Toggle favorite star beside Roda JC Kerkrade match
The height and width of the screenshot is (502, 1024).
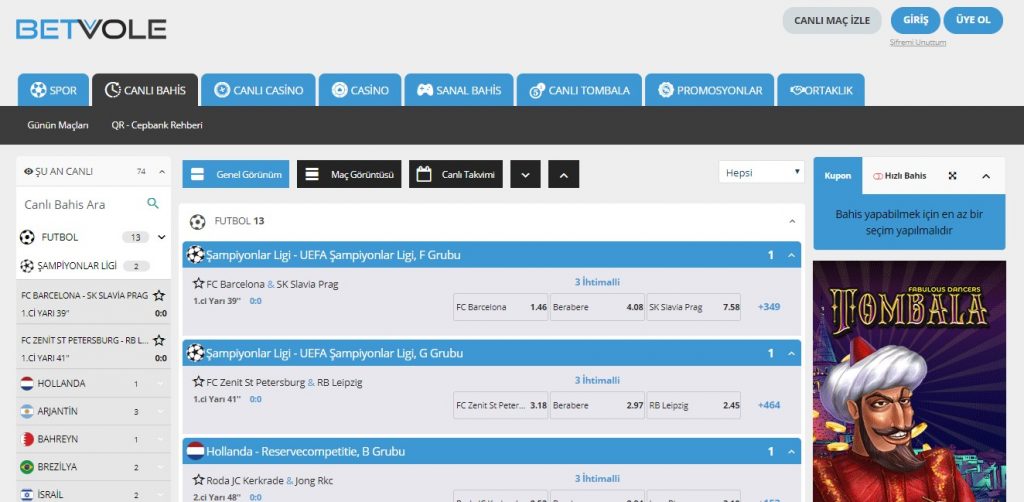tap(198, 479)
